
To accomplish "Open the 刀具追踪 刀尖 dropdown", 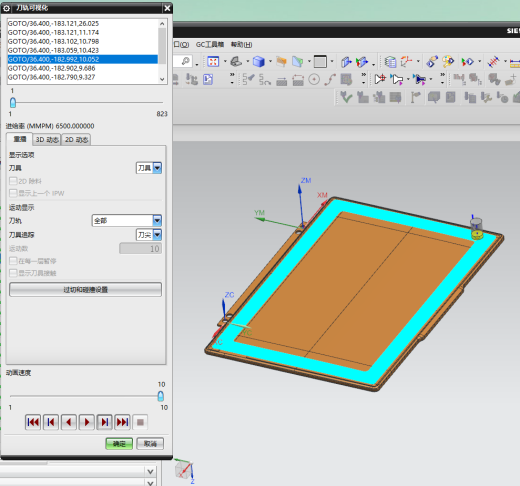I will (x=149, y=235).
